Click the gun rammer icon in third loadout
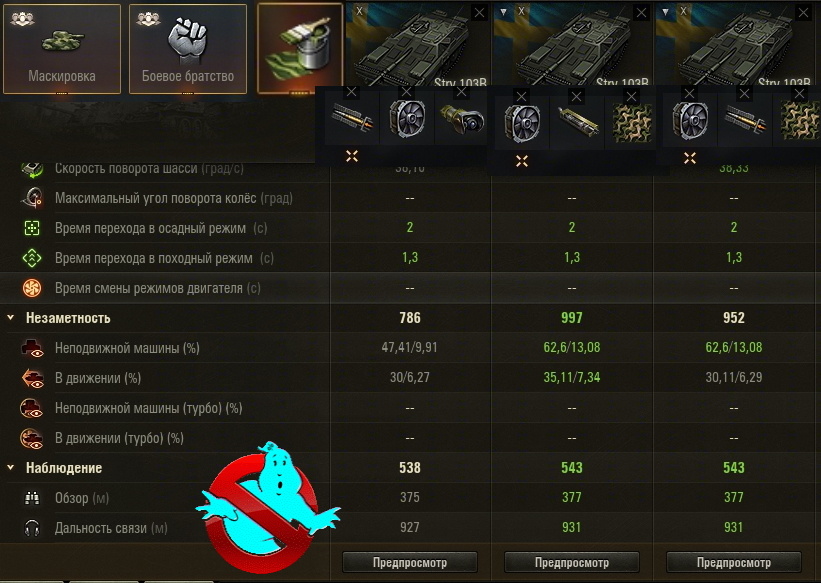This screenshot has height=583, width=821. coord(745,122)
